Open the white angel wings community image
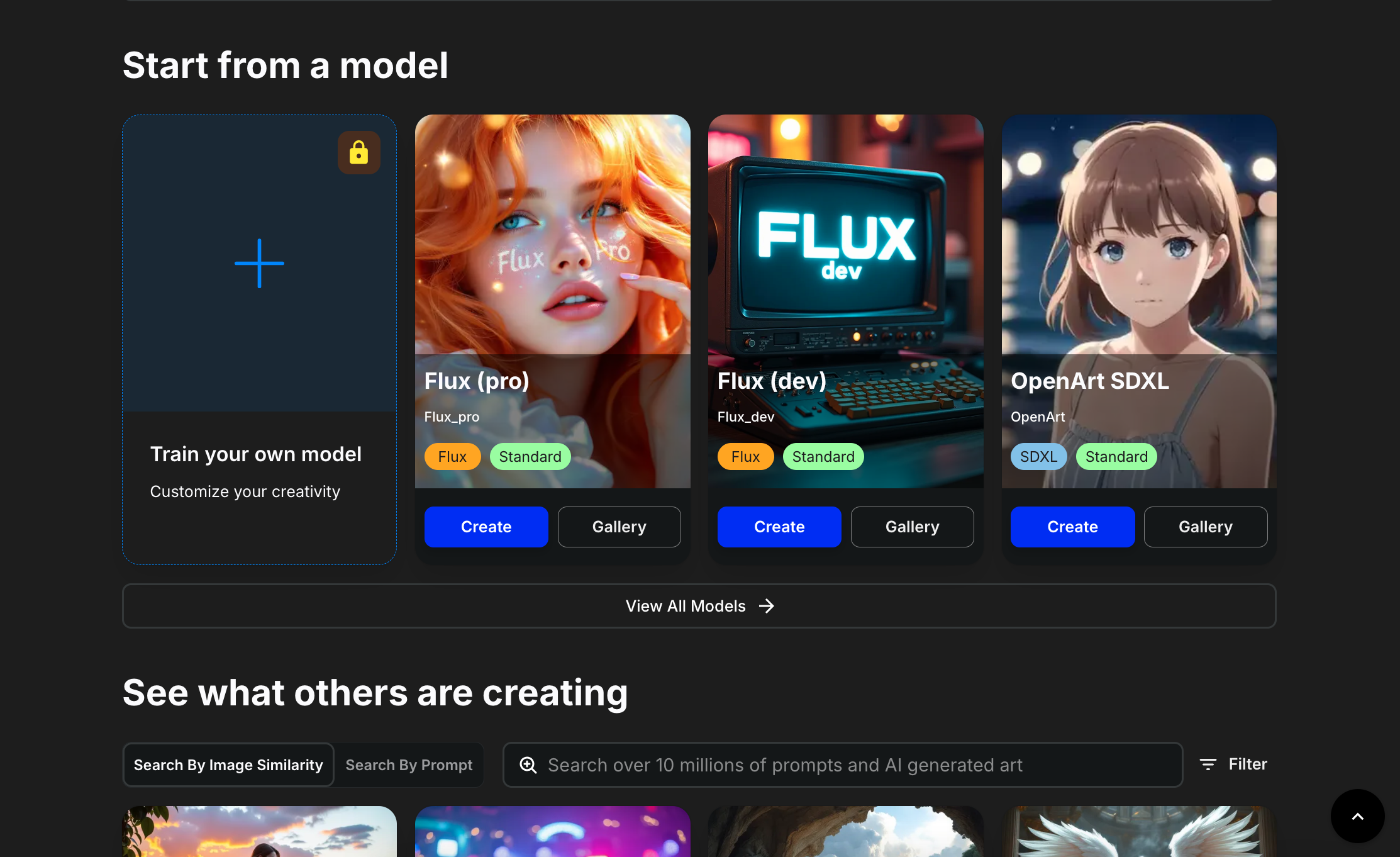The width and height of the screenshot is (1400, 857). [1138, 831]
